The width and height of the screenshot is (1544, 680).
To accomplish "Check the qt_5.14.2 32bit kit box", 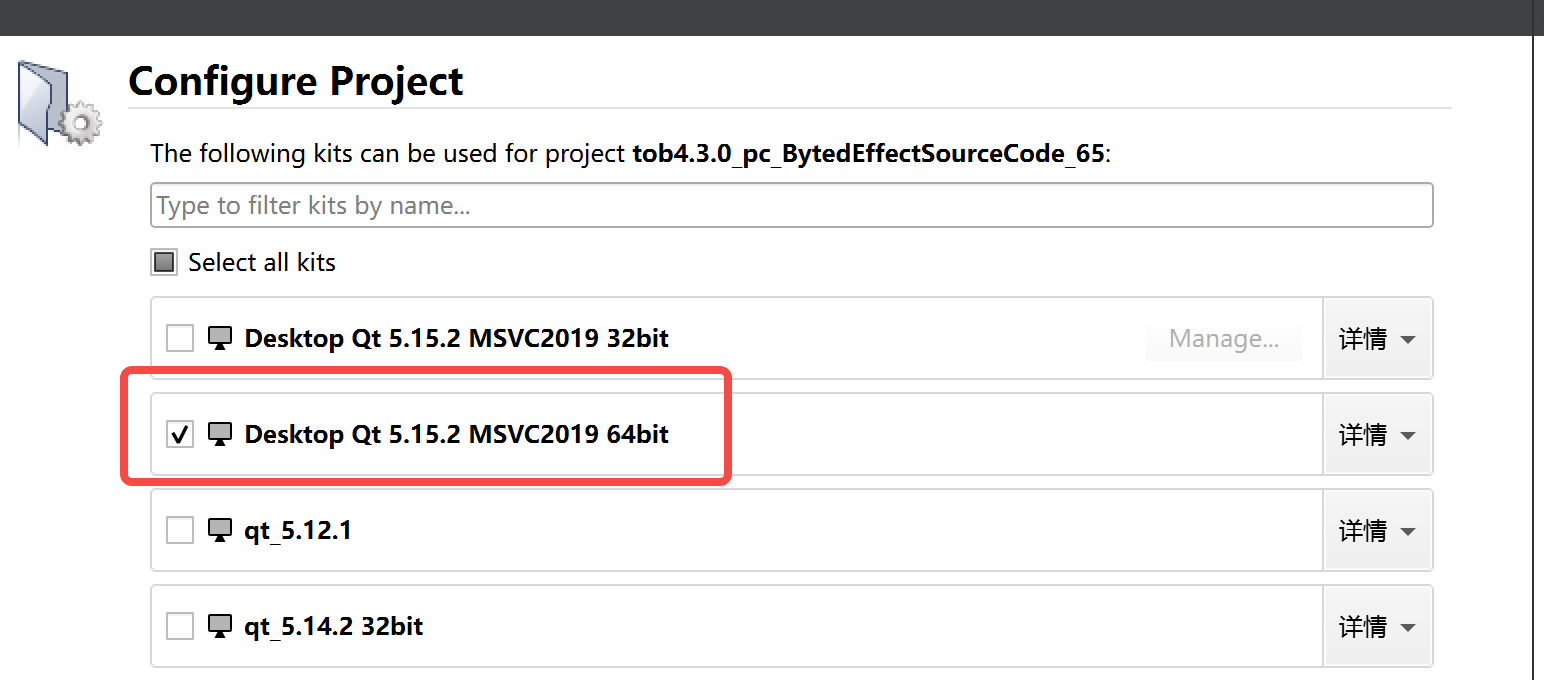I will (180, 626).
